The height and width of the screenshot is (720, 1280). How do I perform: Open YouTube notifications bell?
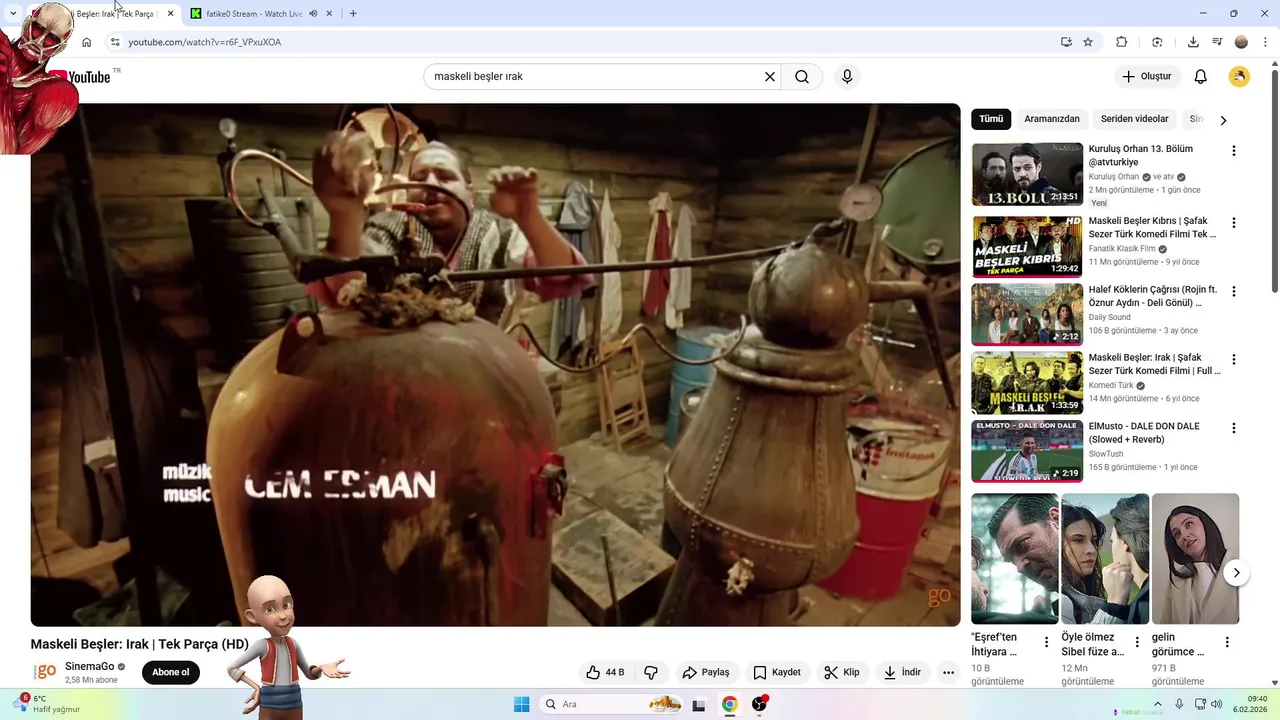pyautogui.click(x=1201, y=77)
